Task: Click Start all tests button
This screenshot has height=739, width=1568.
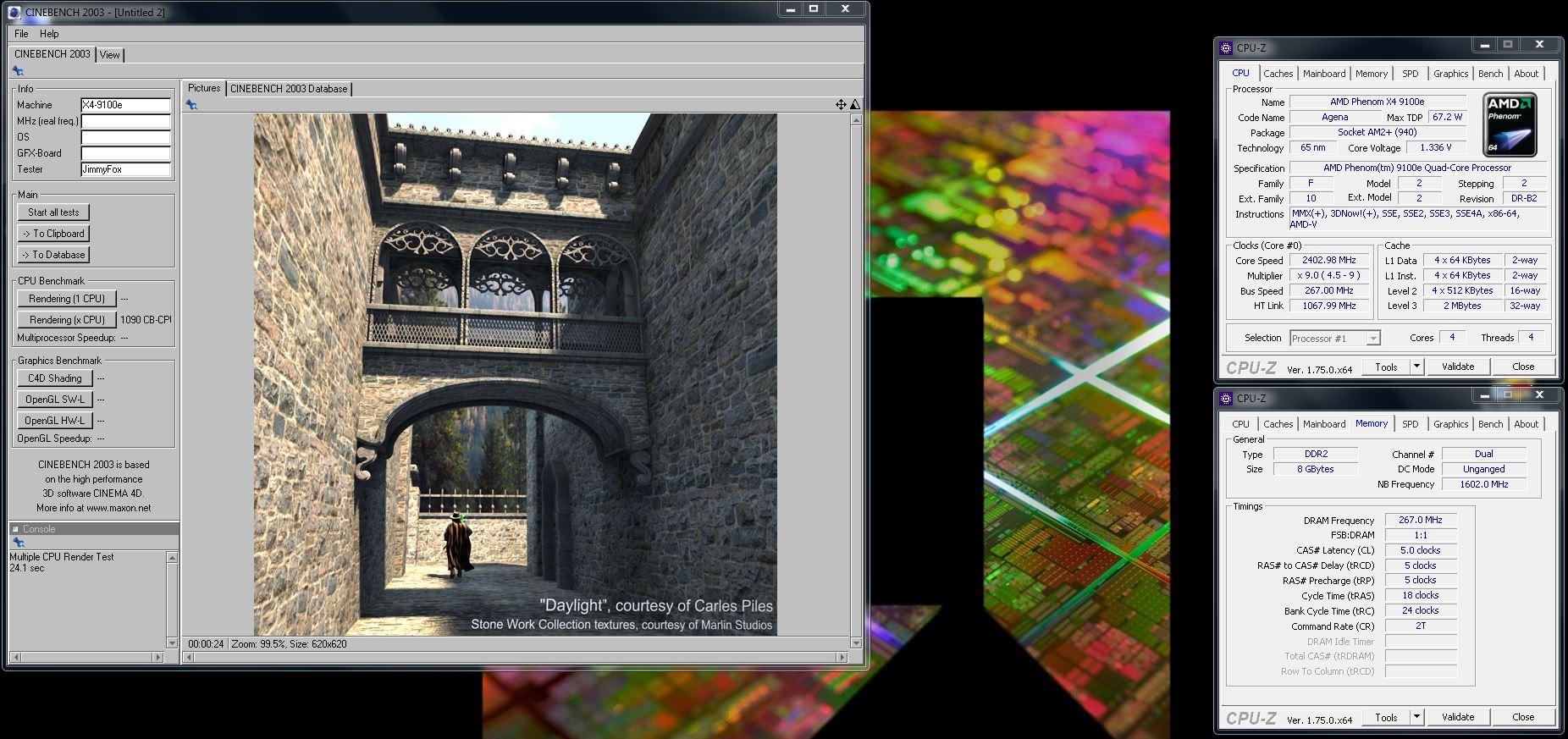Action: tap(53, 212)
